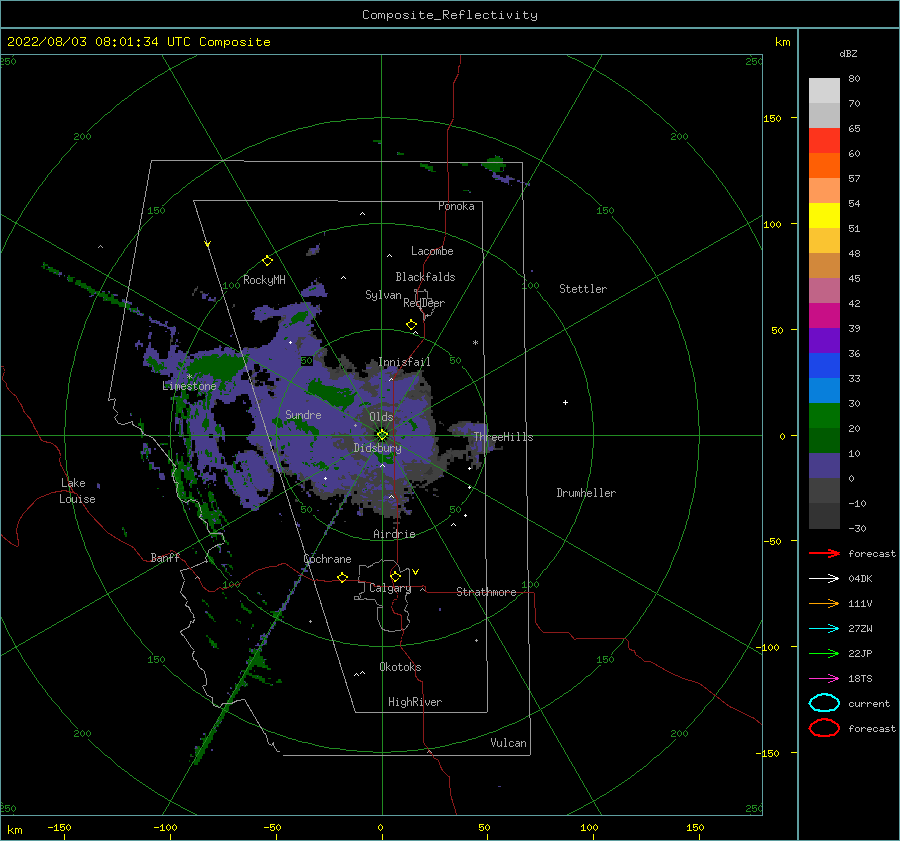Click the magenta 18TS arrow icon

[x=824, y=679]
